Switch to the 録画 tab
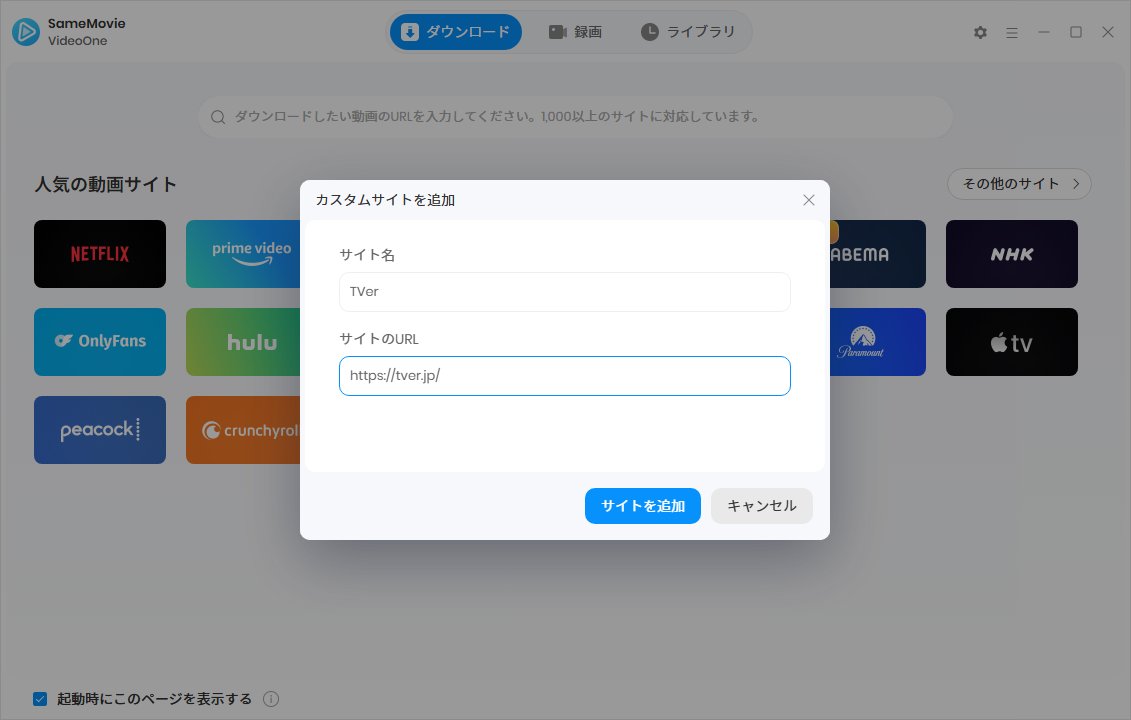 576,32
